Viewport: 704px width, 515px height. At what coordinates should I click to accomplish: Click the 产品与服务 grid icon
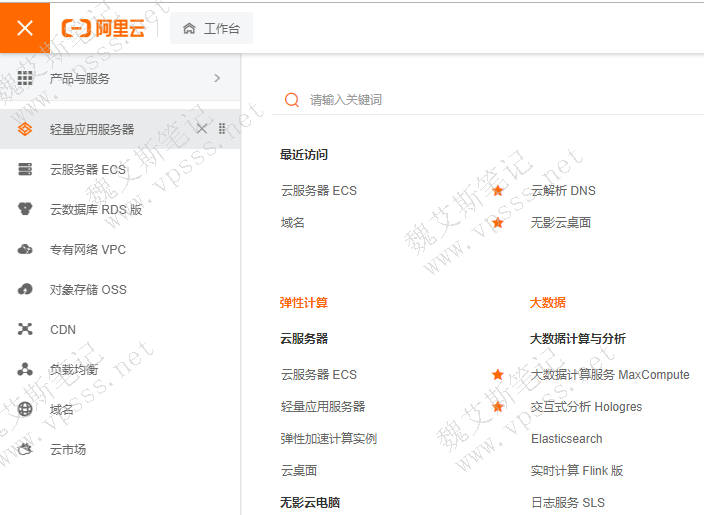(x=25, y=78)
